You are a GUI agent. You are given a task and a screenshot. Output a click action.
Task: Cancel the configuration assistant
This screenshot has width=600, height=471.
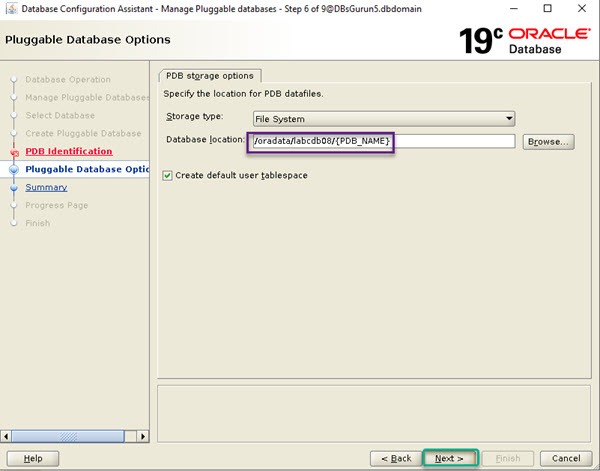click(x=566, y=458)
